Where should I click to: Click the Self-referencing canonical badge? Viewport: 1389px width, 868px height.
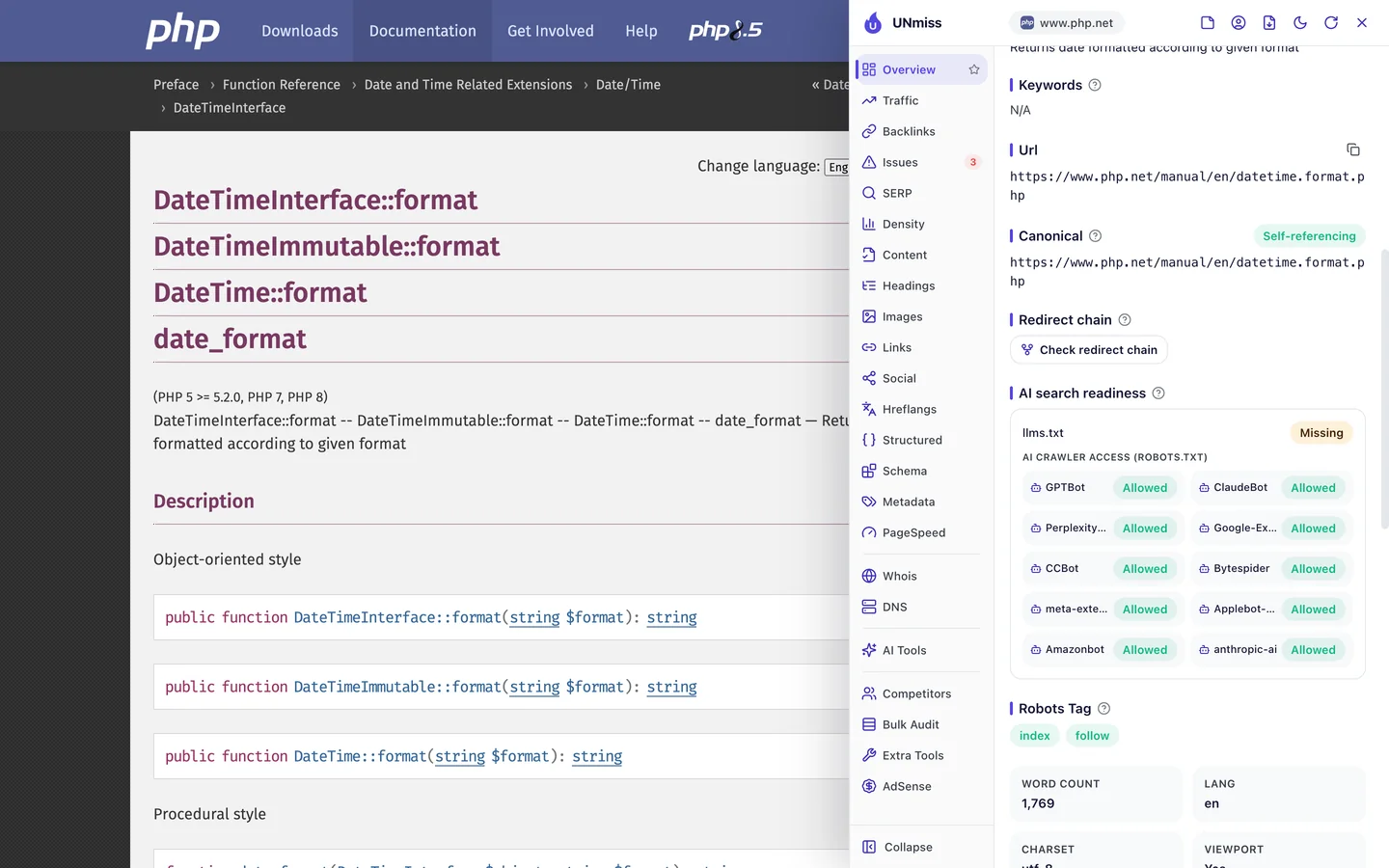click(1309, 236)
